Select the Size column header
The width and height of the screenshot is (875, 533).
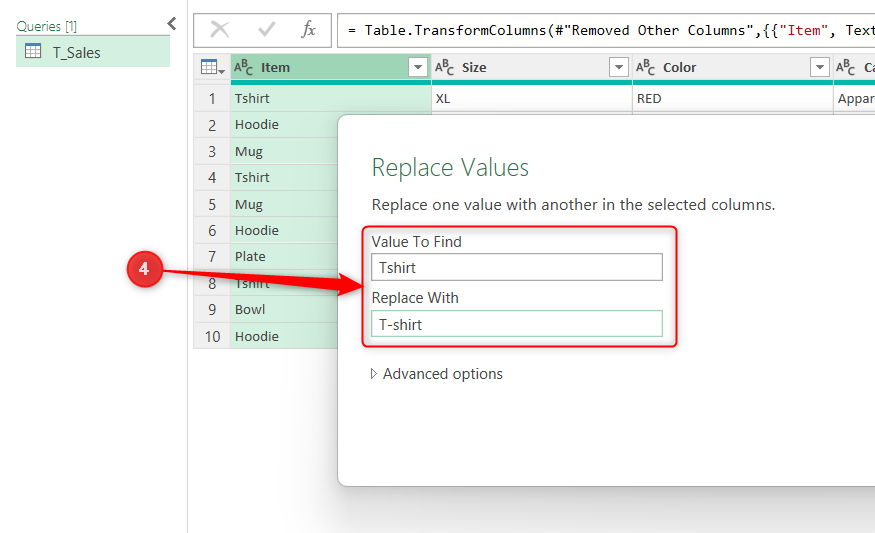tap(531, 68)
